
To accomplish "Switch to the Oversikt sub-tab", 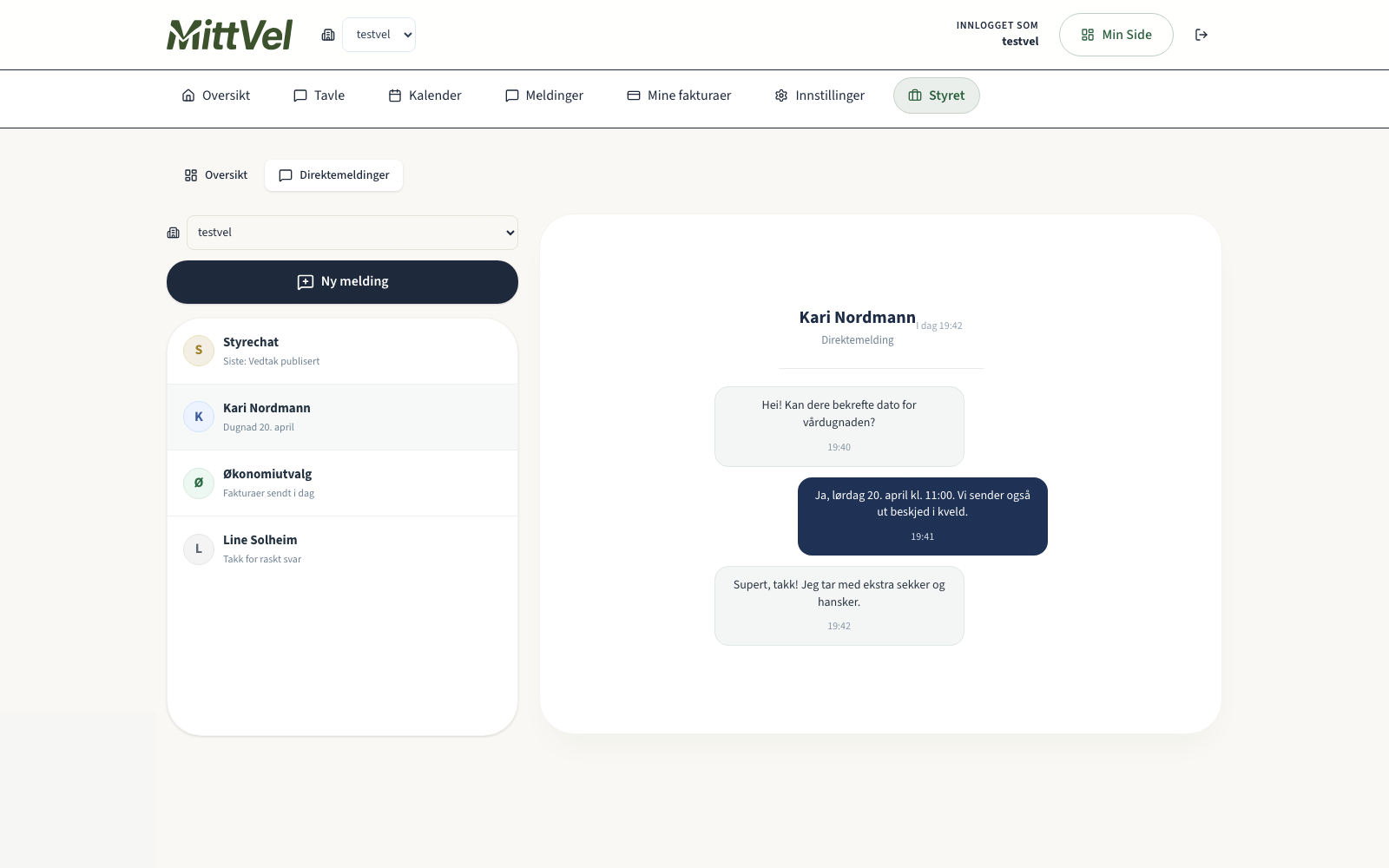I will pyautogui.click(x=216, y=175).
